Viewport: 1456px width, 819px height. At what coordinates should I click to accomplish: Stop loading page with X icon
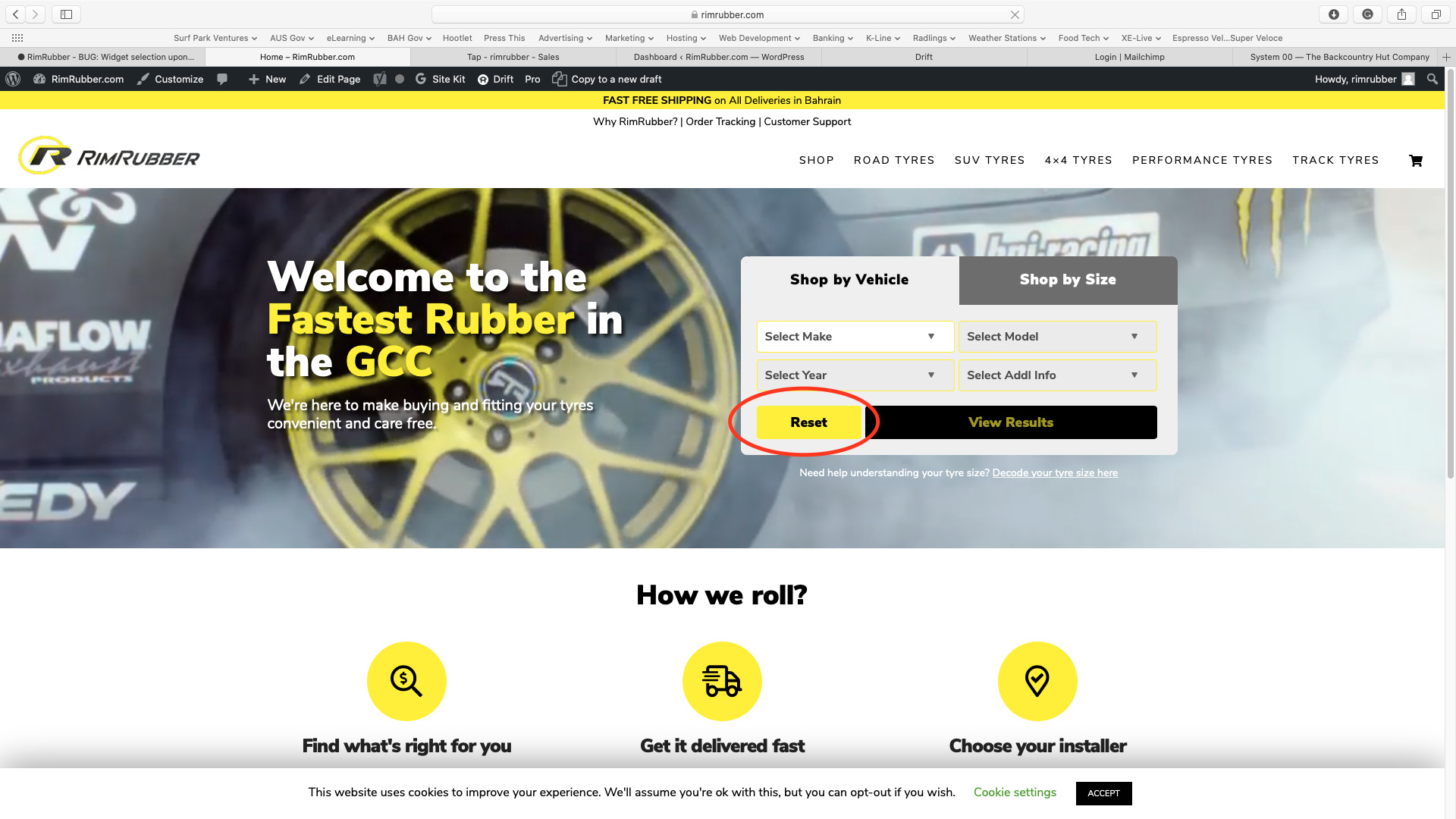(1015, 14)
